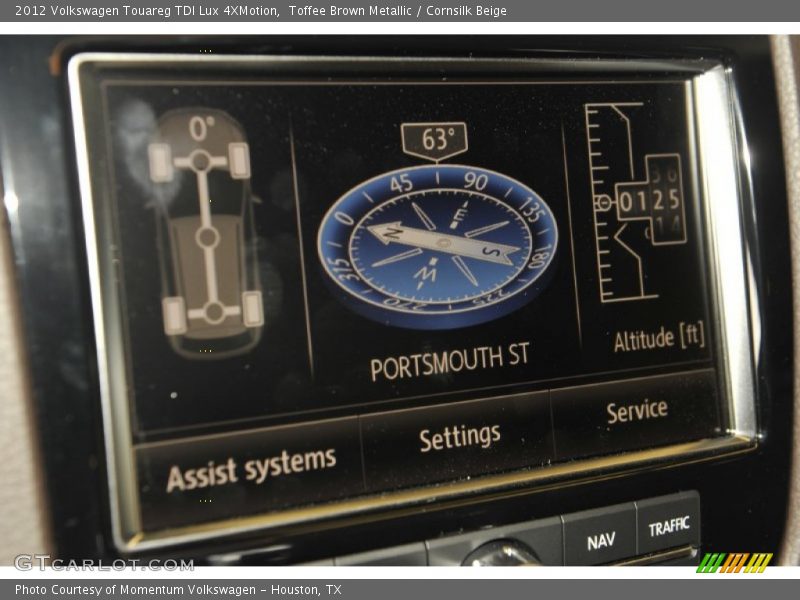Tap the NAV hardware button
The image size is (800, 600).
(x=601, y=541)
